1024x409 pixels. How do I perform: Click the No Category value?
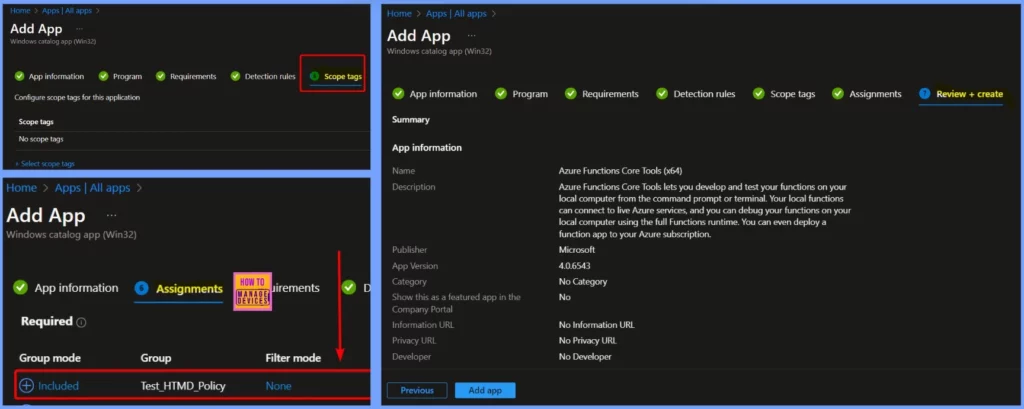pos(583,282)
